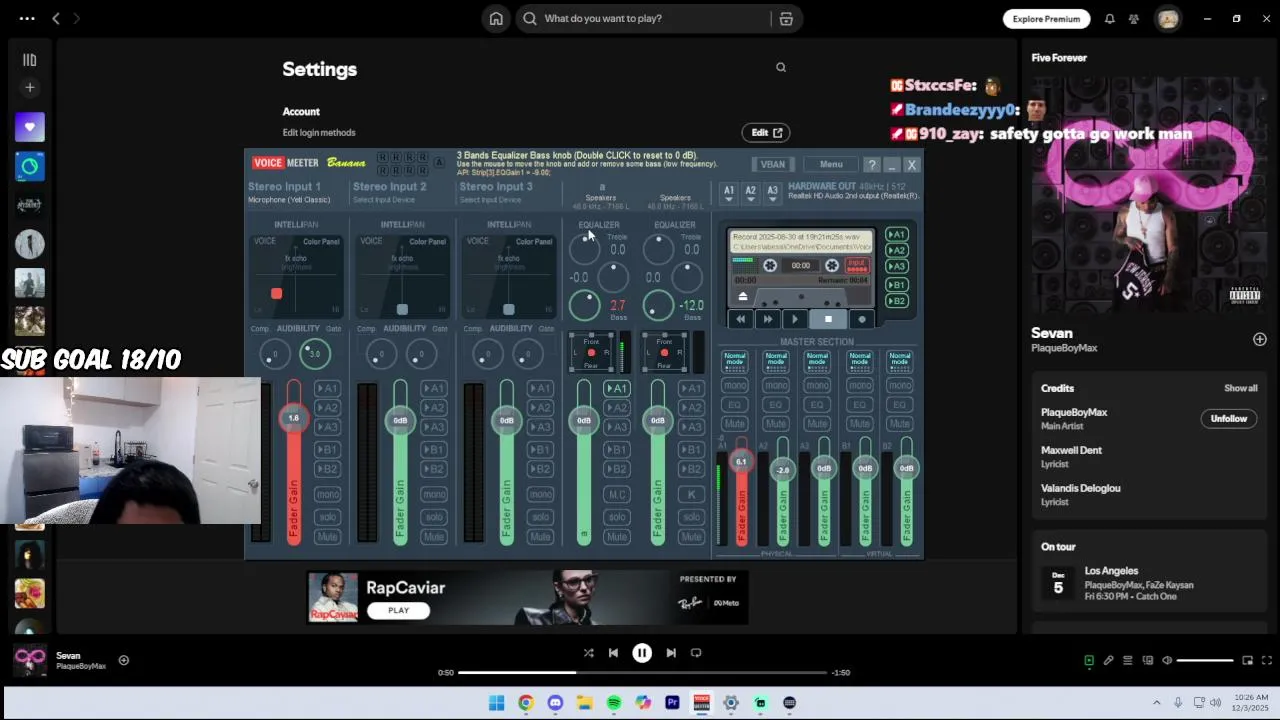Add Sevan to Liked Songs in player bar
1280x720 pixels.
coord(124,660)
